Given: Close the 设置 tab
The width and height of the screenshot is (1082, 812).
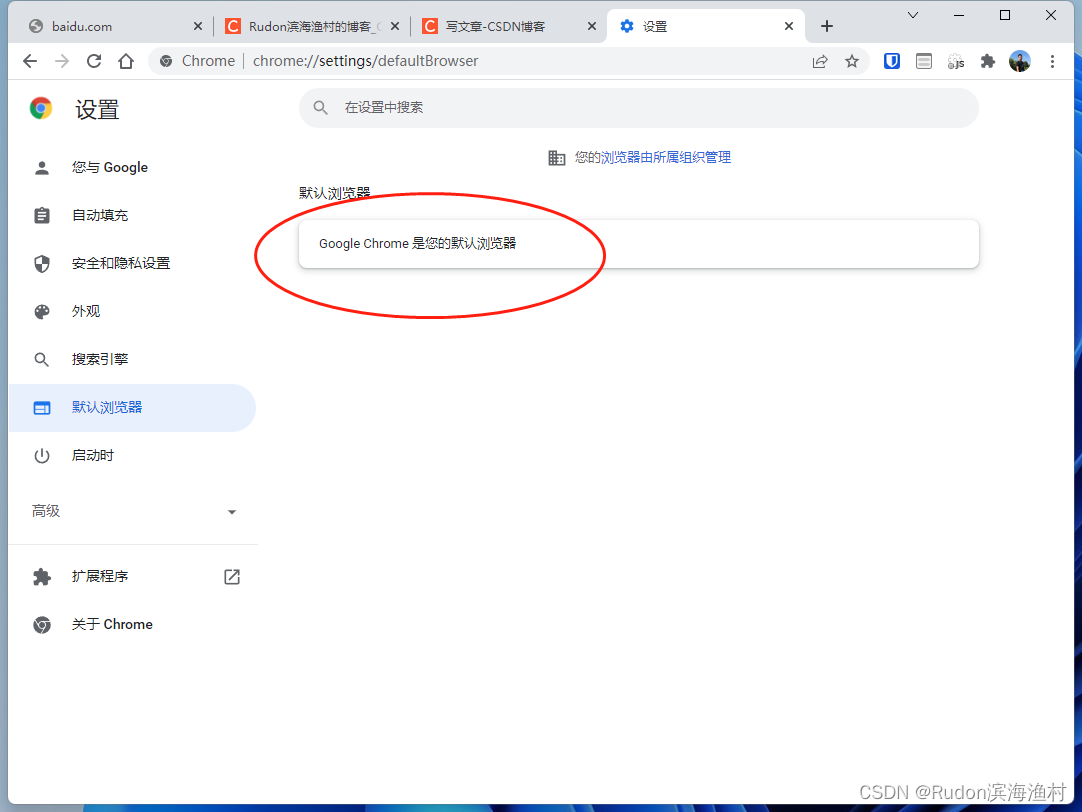Looking at the screenshot, I should pos(789,26).
